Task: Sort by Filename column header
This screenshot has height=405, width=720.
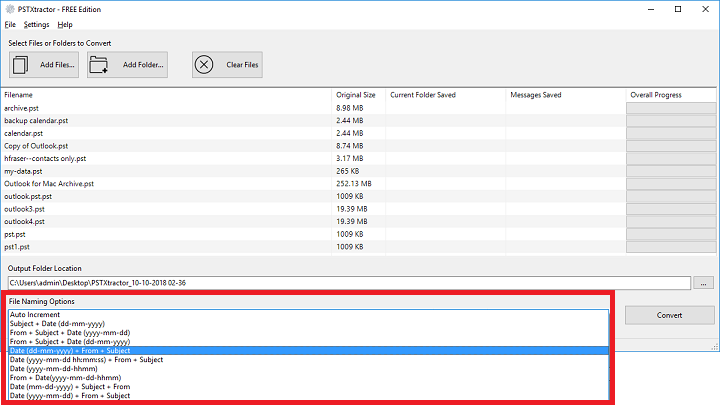Action: [166, 95]
